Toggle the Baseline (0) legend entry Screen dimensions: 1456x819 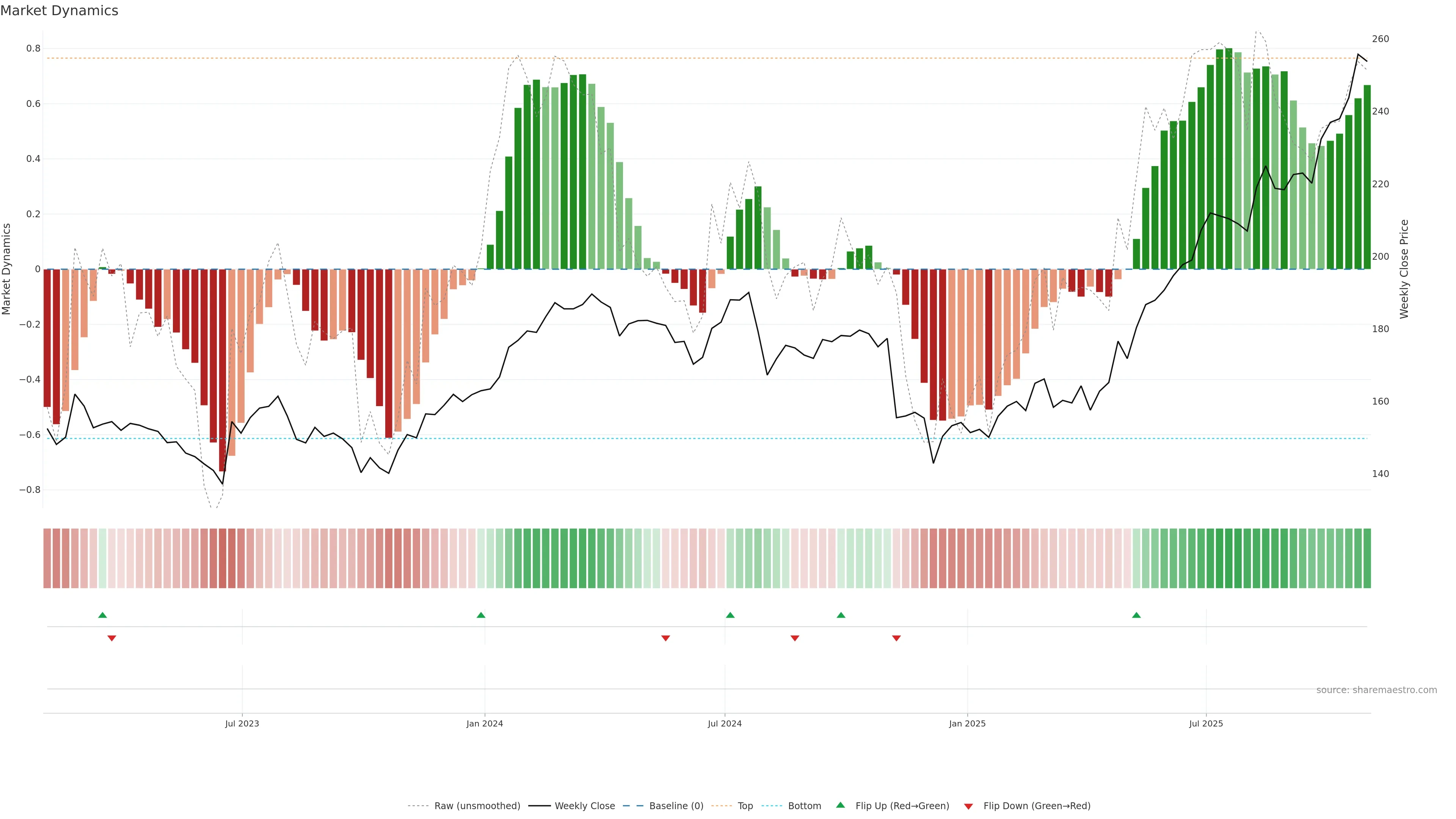point(676,806)
